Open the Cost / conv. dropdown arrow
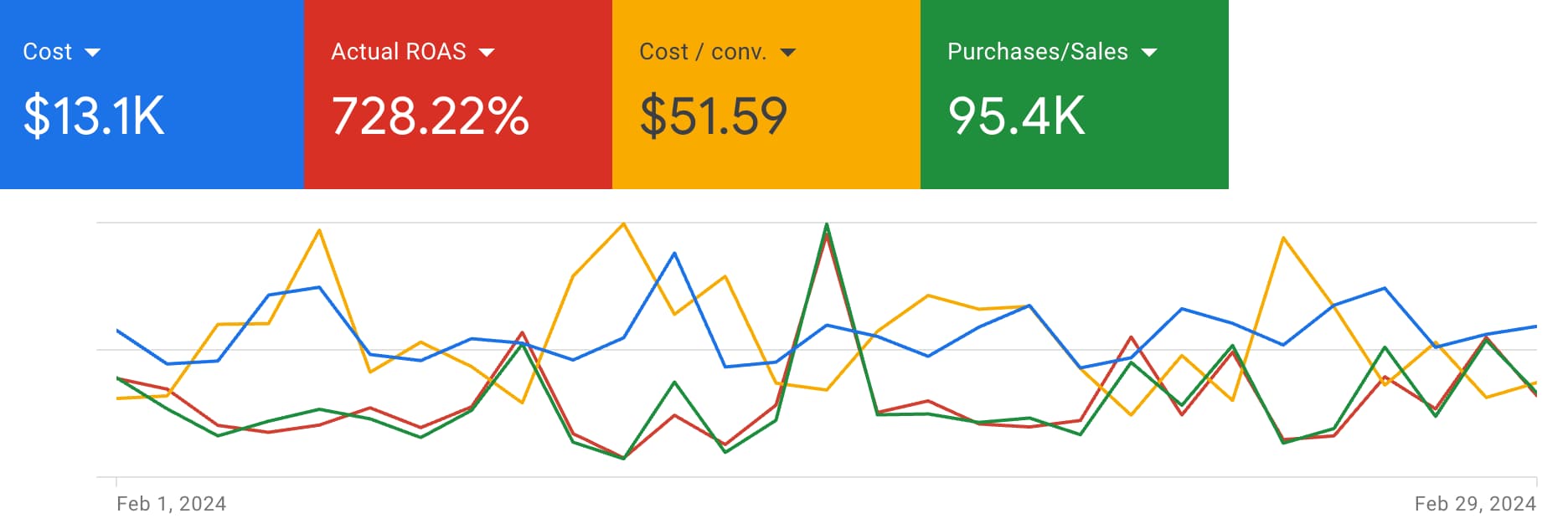 click(787, 53)
